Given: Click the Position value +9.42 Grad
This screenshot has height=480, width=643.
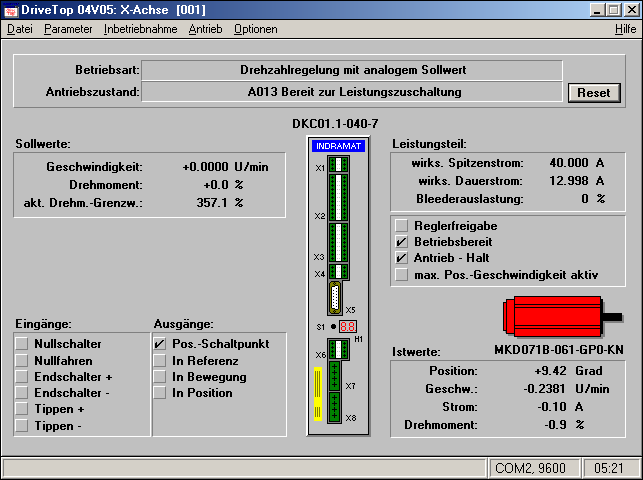Looking at the screenshot, I should pyautogui.click(x=568, y=371).
